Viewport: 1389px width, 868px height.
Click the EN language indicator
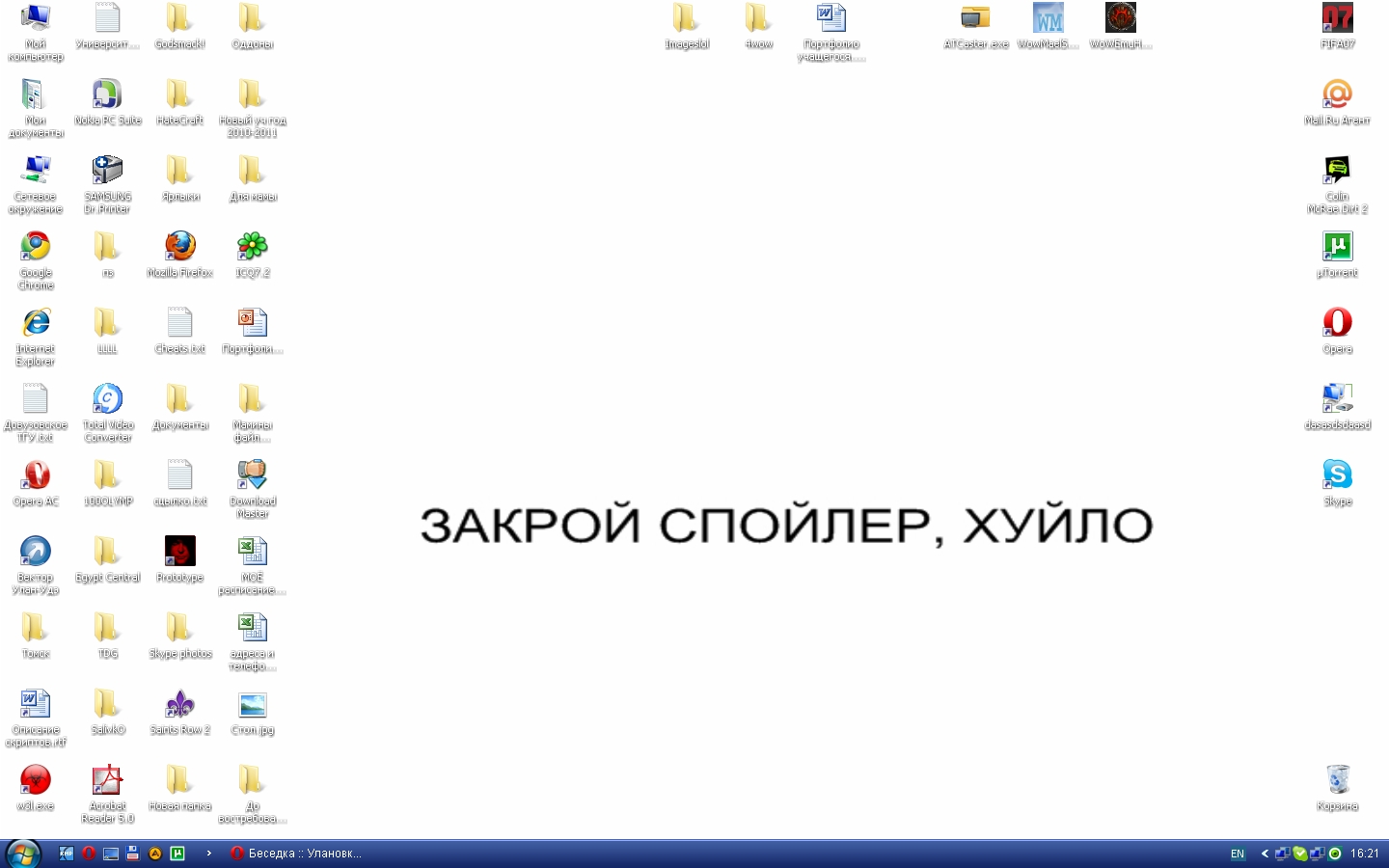click(1238, 854)
